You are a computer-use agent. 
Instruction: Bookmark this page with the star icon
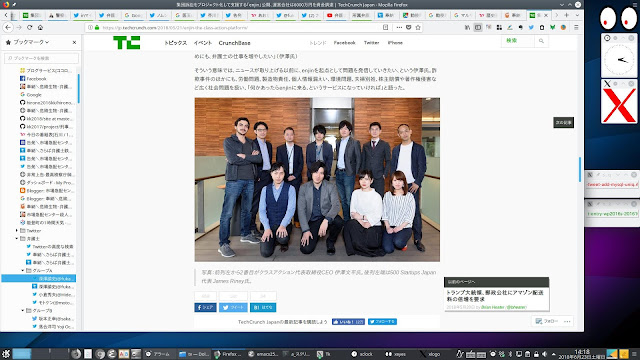click(418, 27)
